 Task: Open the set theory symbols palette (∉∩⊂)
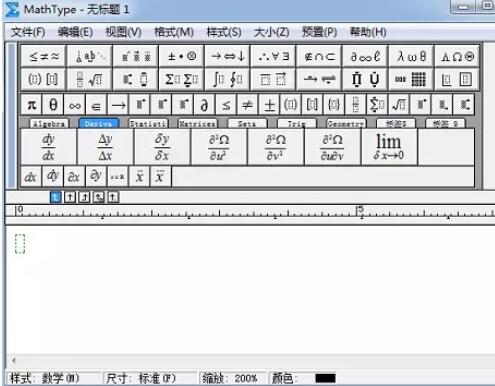(319, 56)
